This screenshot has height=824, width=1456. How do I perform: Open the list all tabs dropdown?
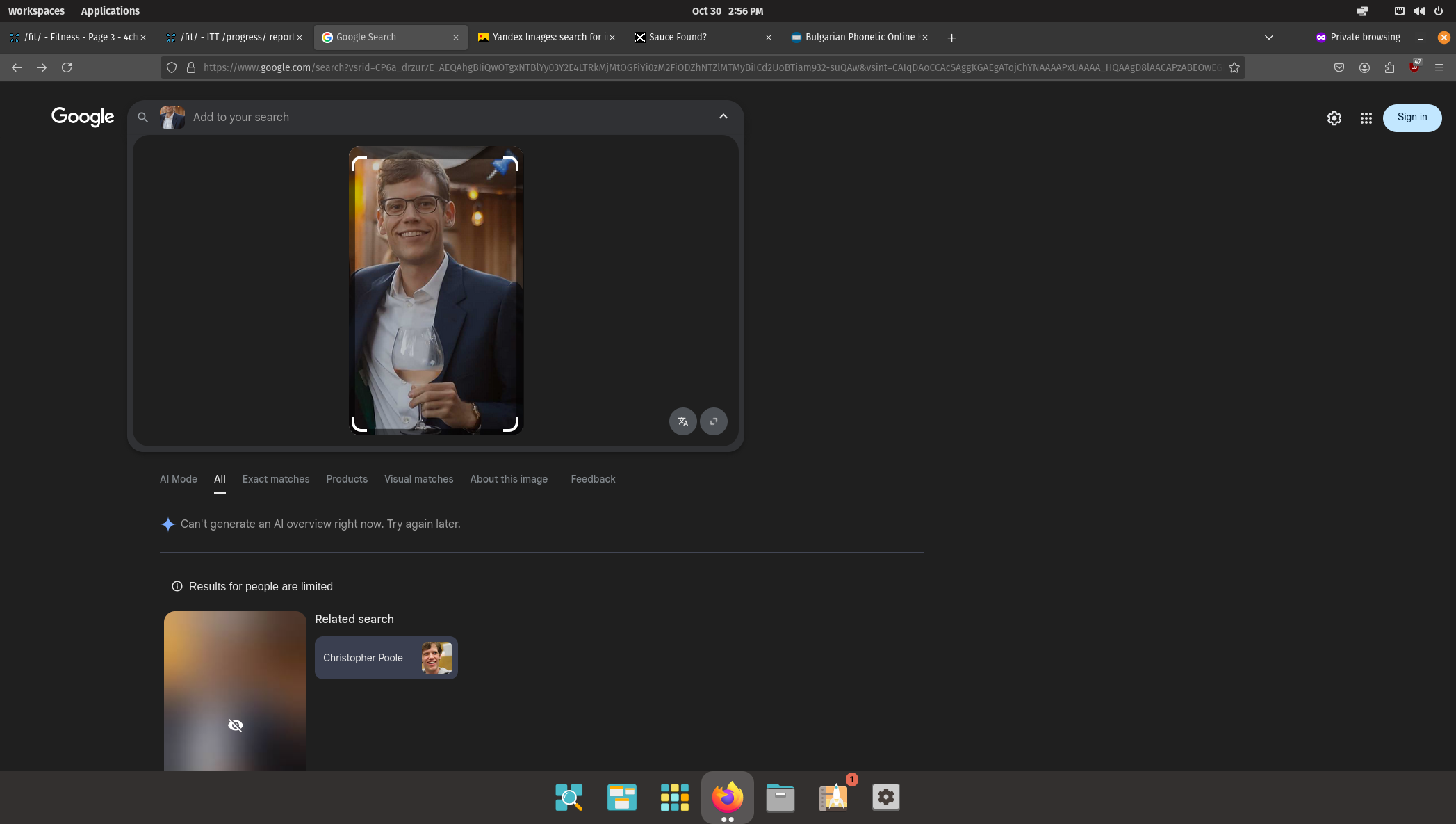(x=1268, y=38)
